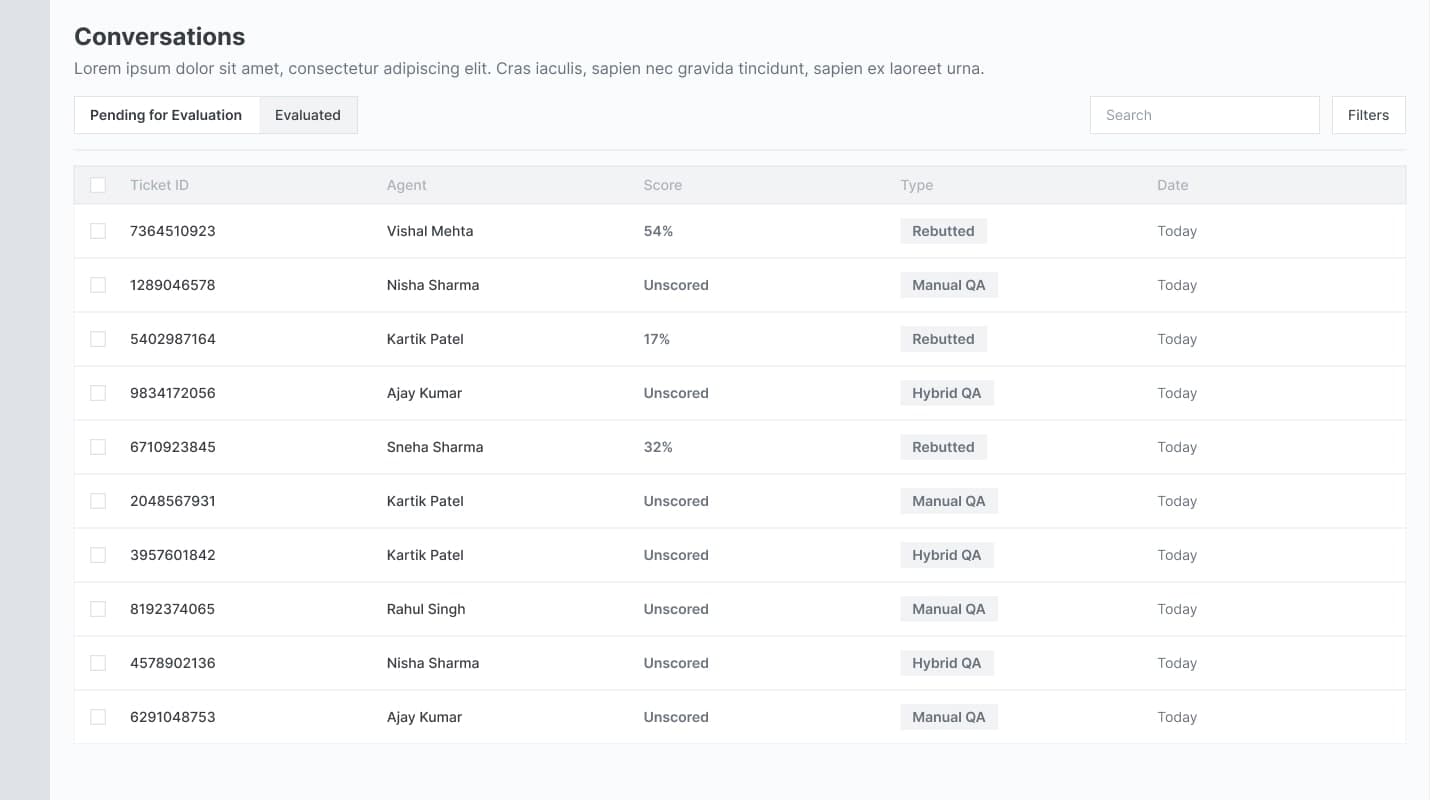
Task: Click Today date in ticket 6291048753 row
Action: coord(1177,717)
